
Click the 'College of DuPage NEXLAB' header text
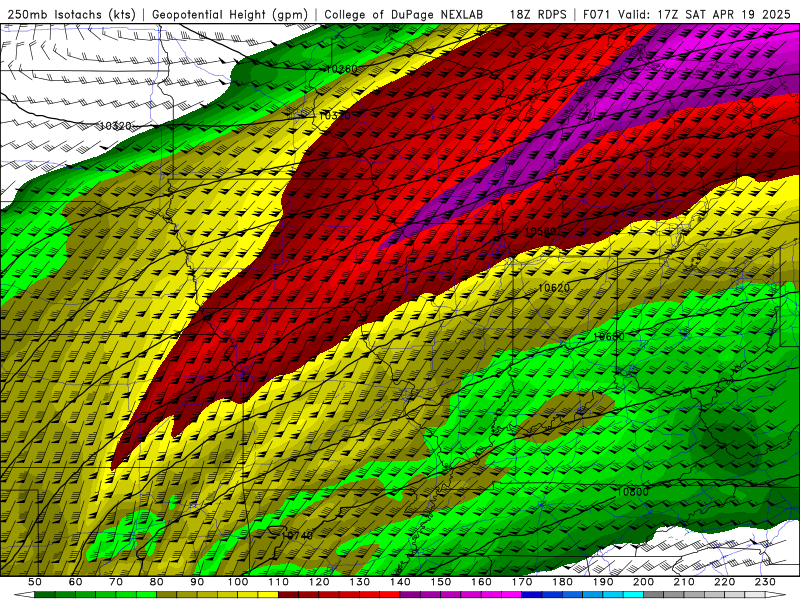point(404,15)
